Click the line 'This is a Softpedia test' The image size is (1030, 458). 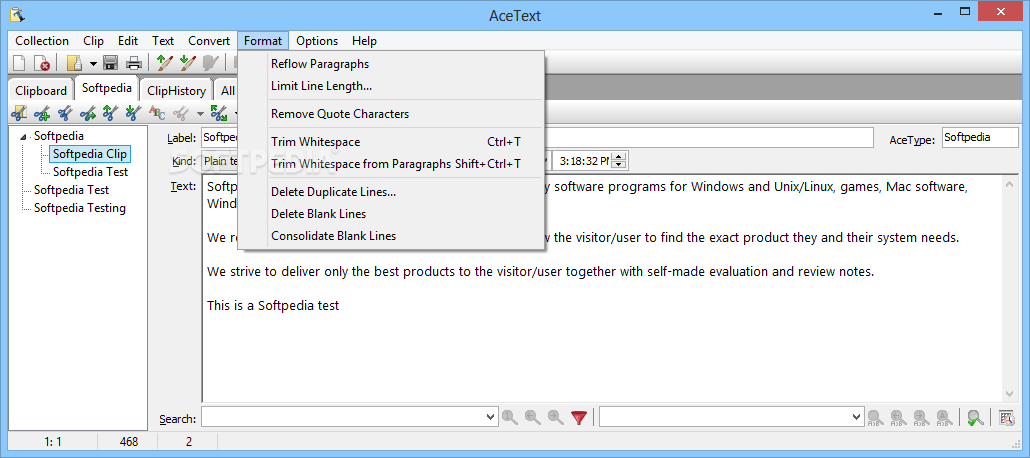tap(273, 305)
